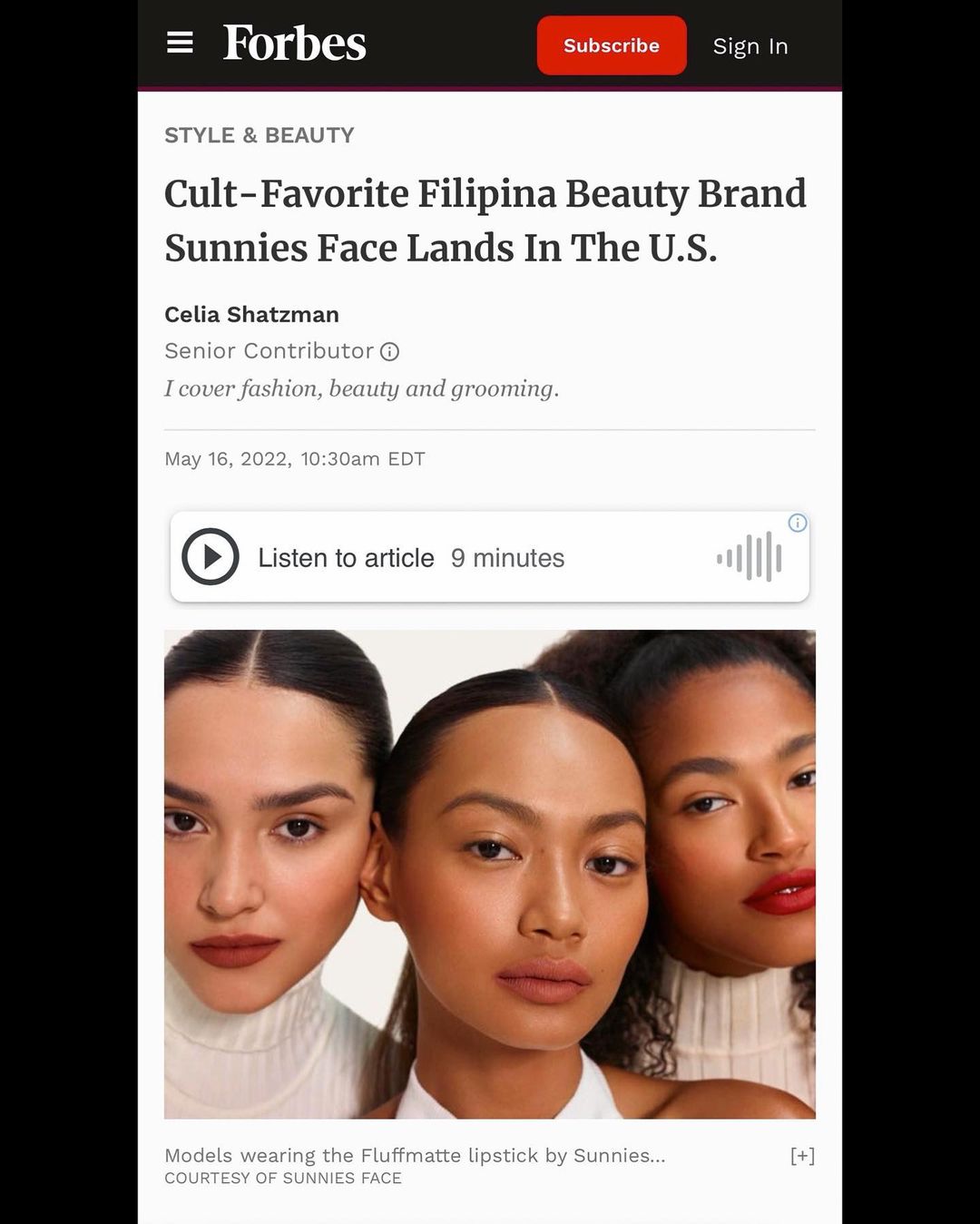Click the ad info icon on audio player
980x1224 pixels.
[x=798, y=523]
